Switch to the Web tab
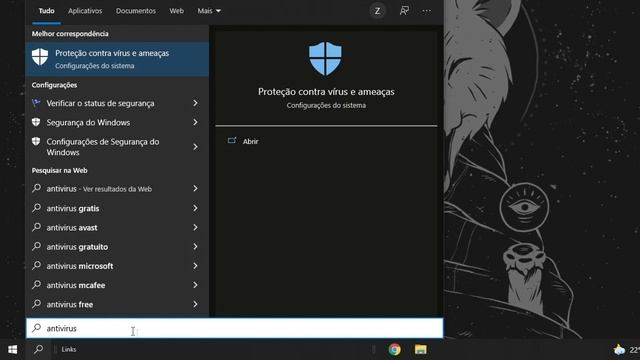This screenshot has width=640, height=360. coord(177,11)
